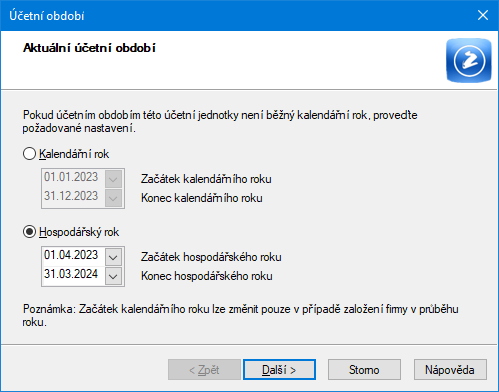Click the Začátek hospodářského roku label
Image resolution: width=499 pixels, height=392 pixels.
click(211, 257)
